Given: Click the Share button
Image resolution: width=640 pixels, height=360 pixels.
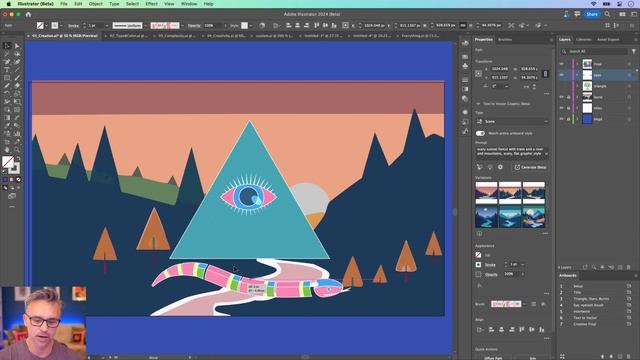Looking at the screenshot, I should (592, 14).
